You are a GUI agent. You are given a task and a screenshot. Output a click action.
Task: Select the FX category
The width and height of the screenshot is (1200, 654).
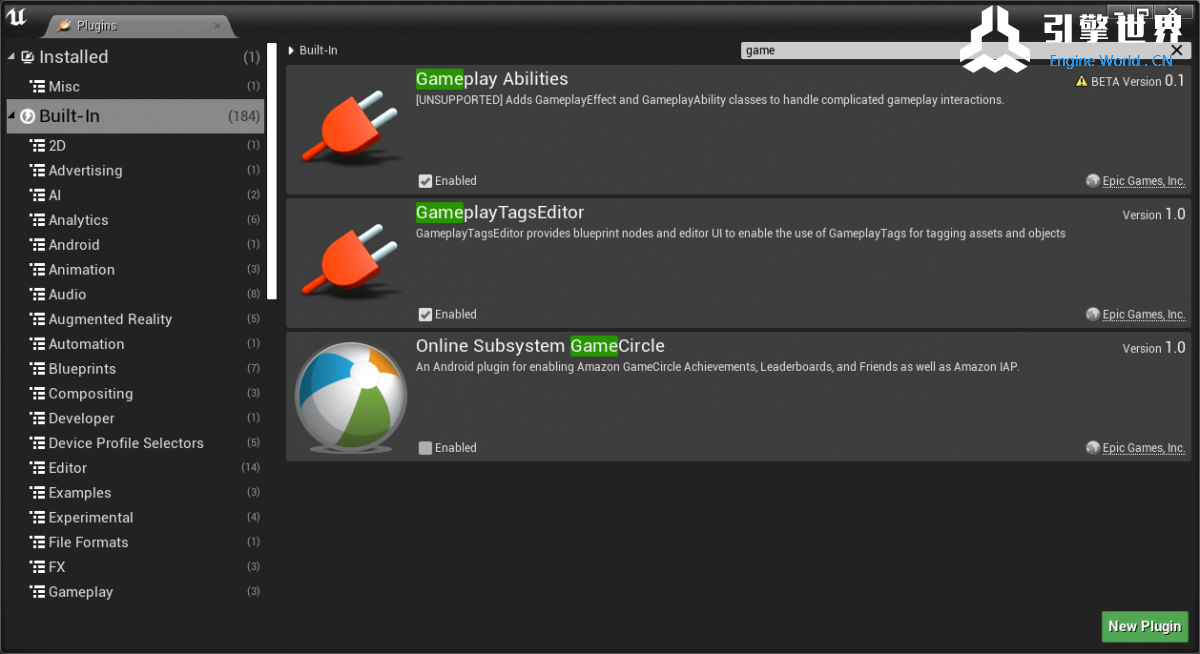pyautogui.click(x=135, y=567)
